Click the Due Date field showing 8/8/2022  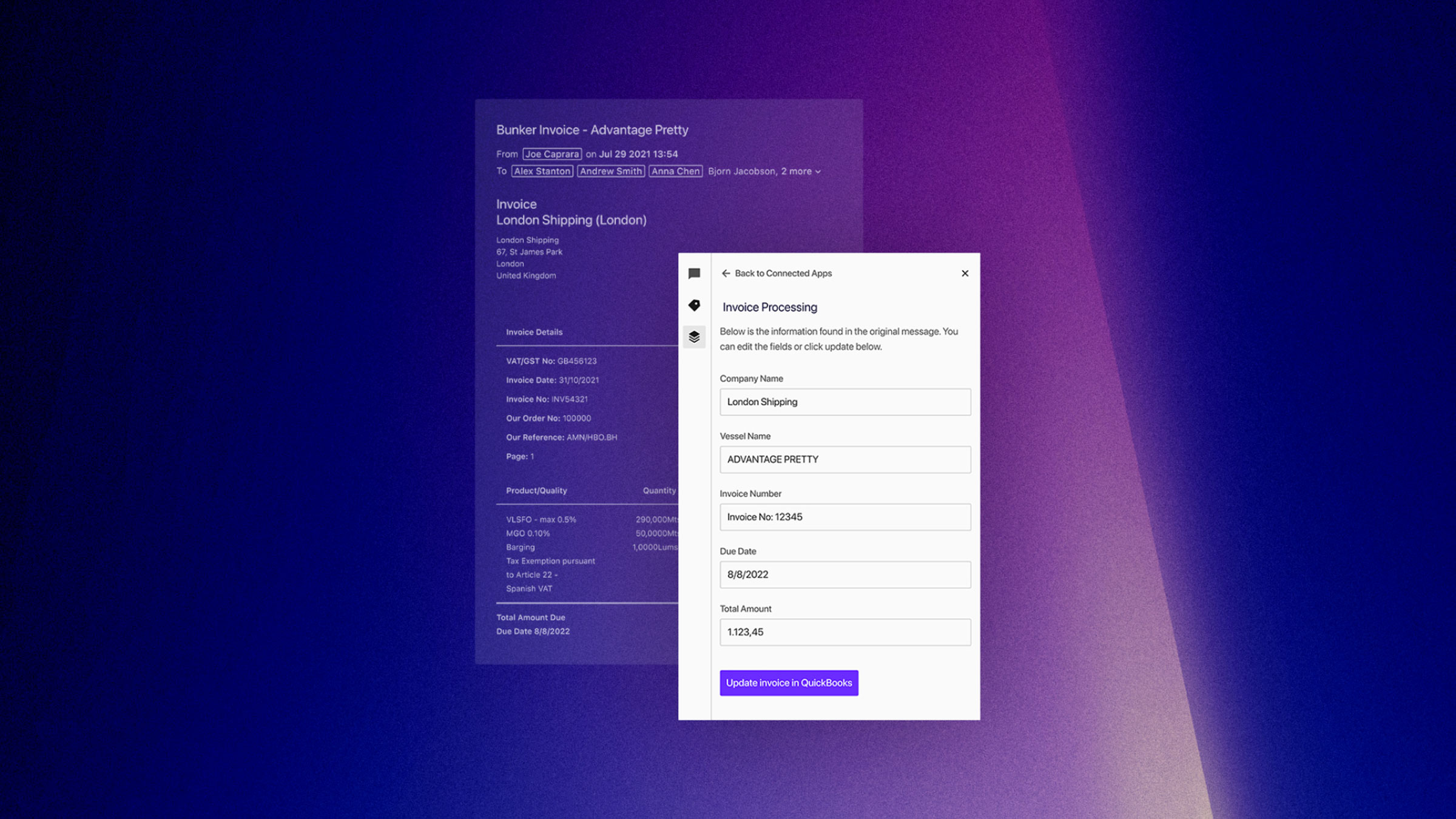[x=844, y=575]
